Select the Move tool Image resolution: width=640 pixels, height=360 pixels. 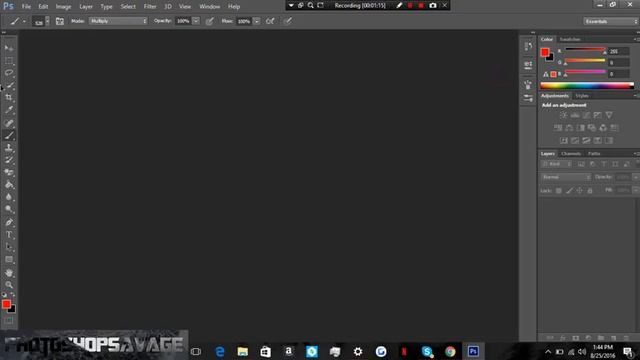coord(9,48)
